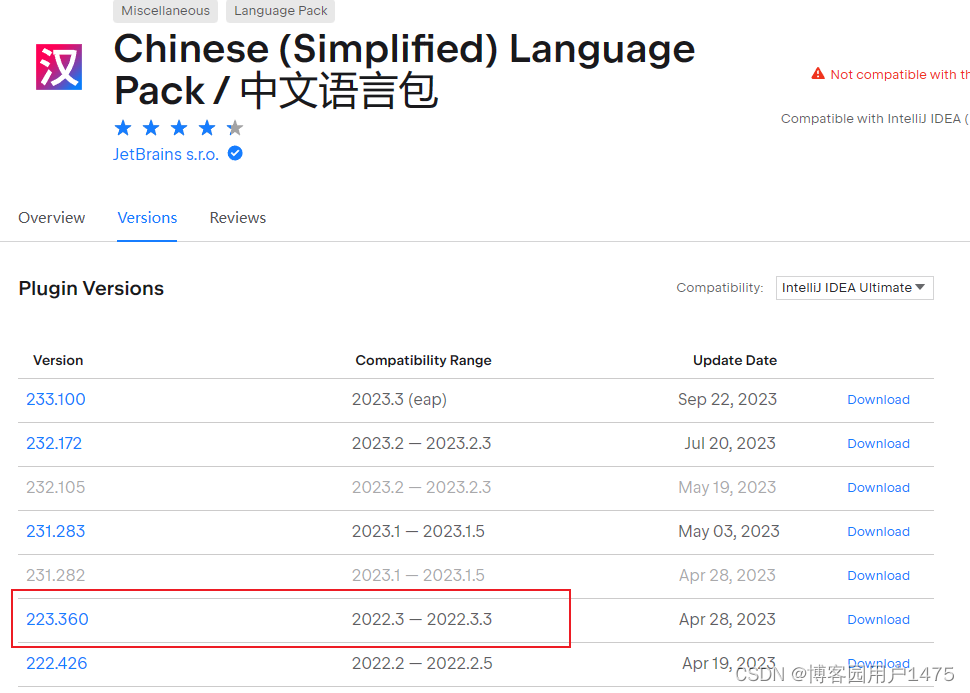Image resolution: width=970 pixels, height=693 pixels.
Task: Click the 'Compatible with IntelliJ IDEA' text
Action: pyautogui.click(x=874, y=118)
